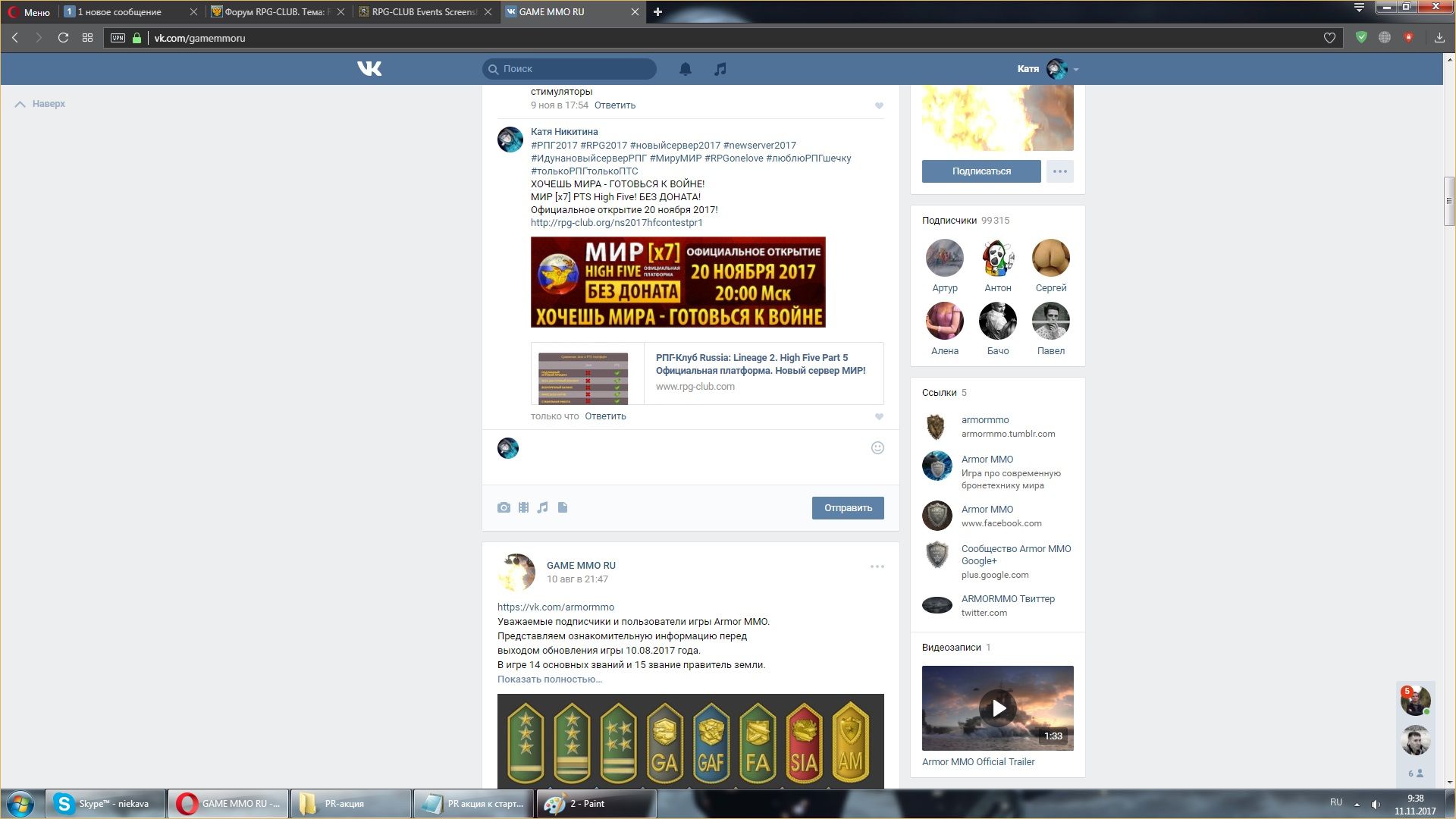Attach audio to the comment
1456x819 pixels.
(543, 507)
